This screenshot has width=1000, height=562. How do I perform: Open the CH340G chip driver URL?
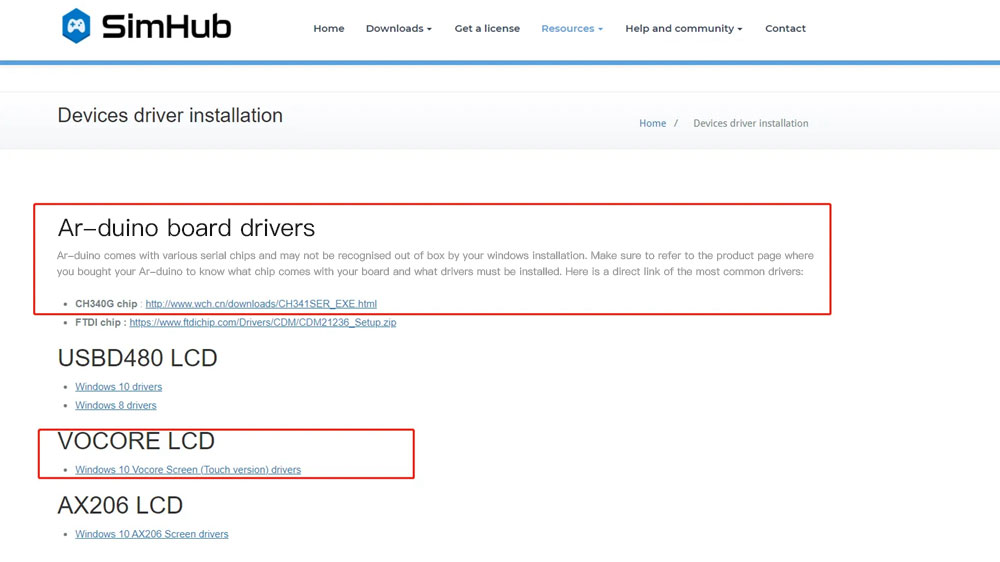click(261, 304)
